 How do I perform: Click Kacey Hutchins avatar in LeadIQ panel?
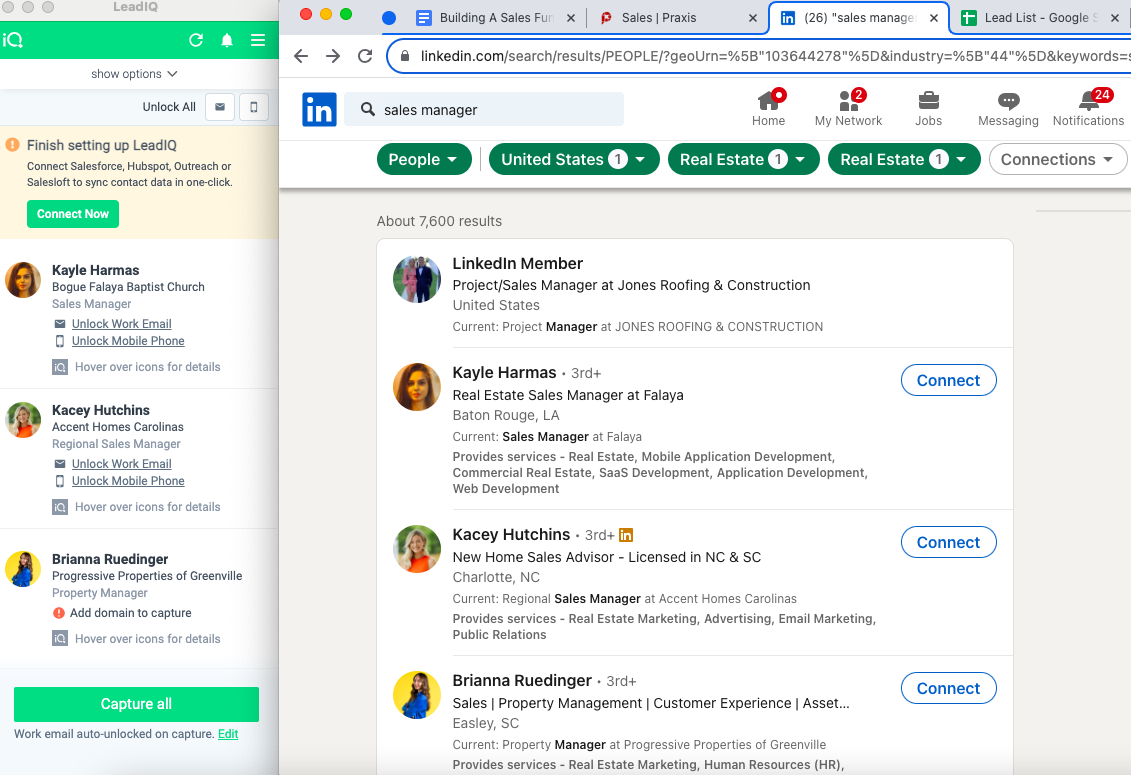pos(23,420)
